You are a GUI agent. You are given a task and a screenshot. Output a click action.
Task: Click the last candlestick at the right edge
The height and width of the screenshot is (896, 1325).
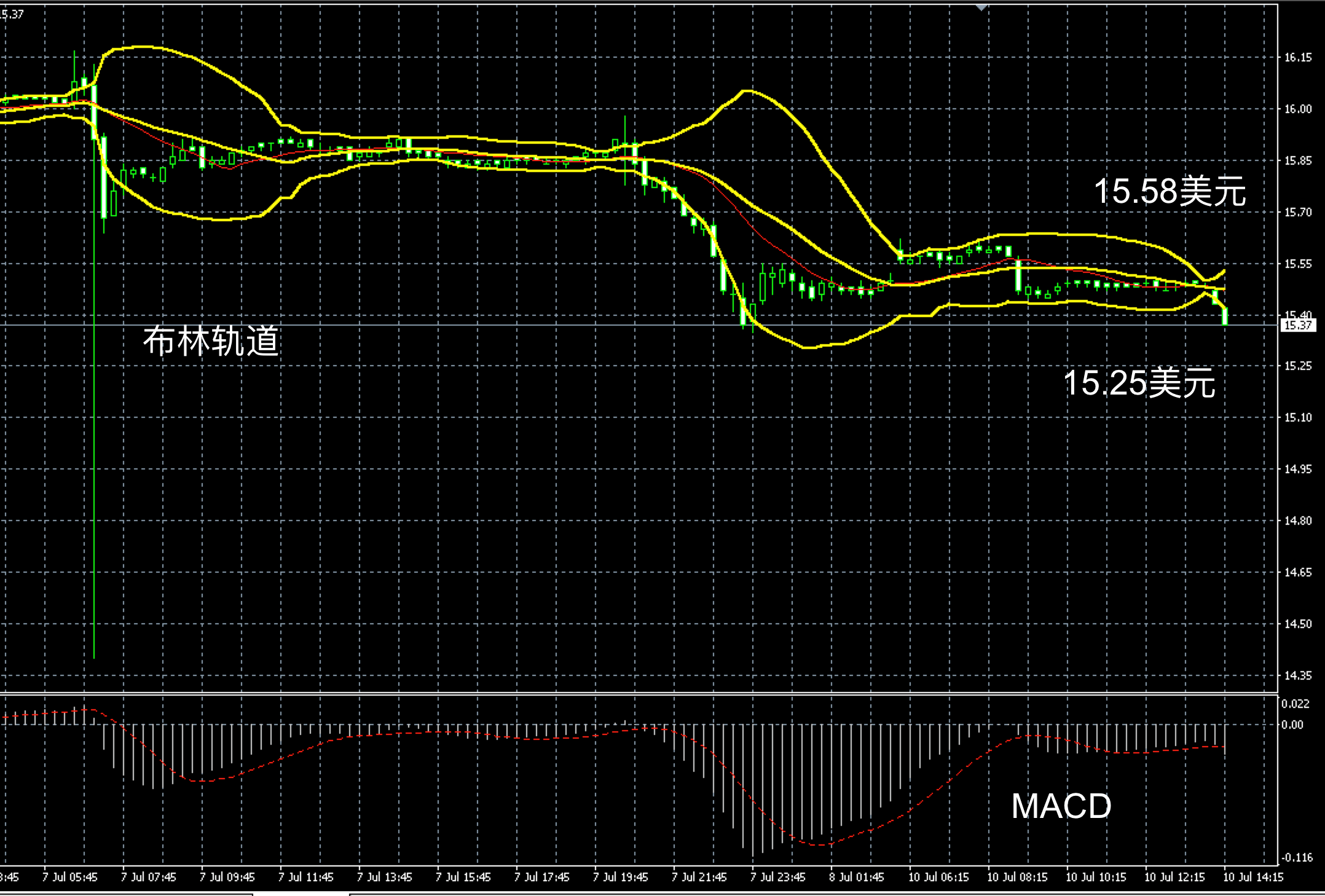pos(1225,316)
